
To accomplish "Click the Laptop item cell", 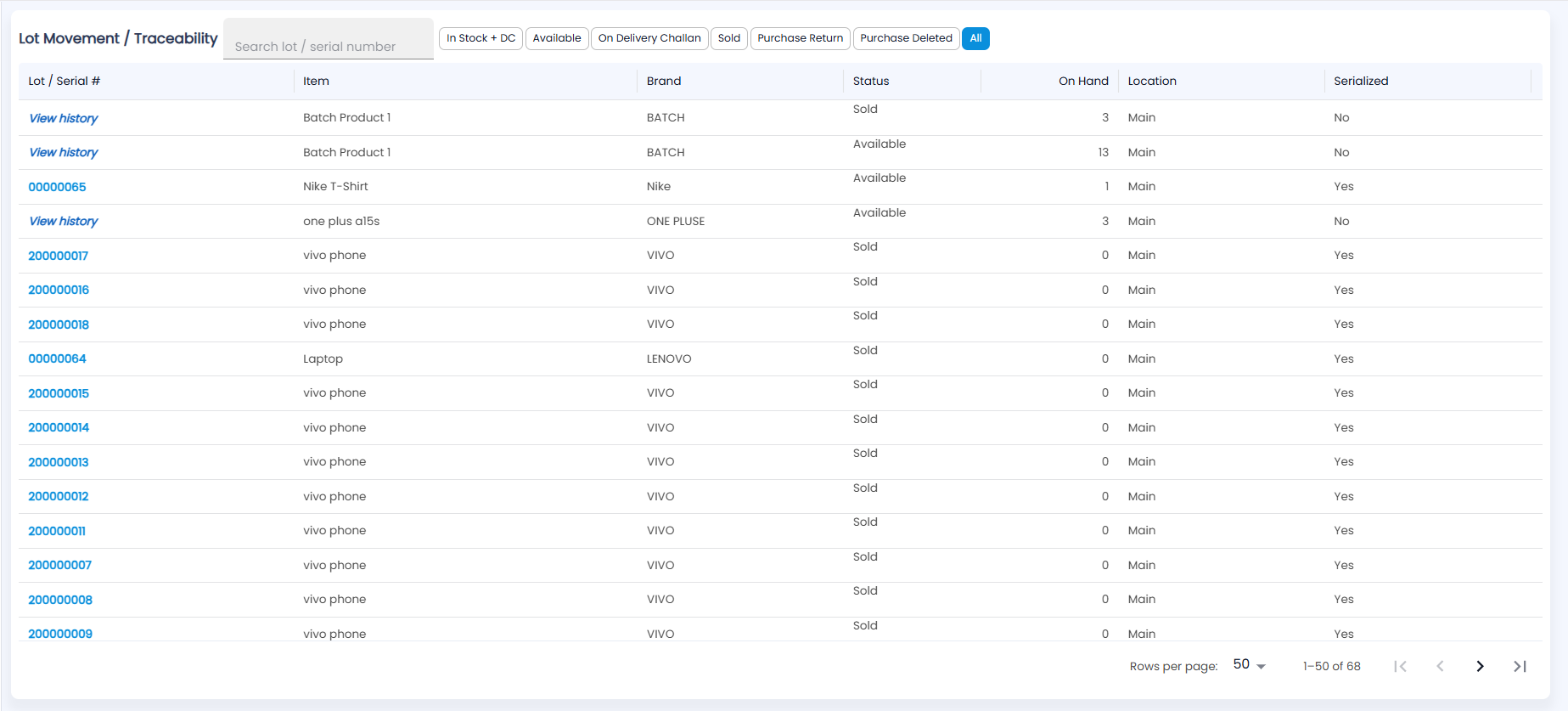I will click(x=323, y=358).
